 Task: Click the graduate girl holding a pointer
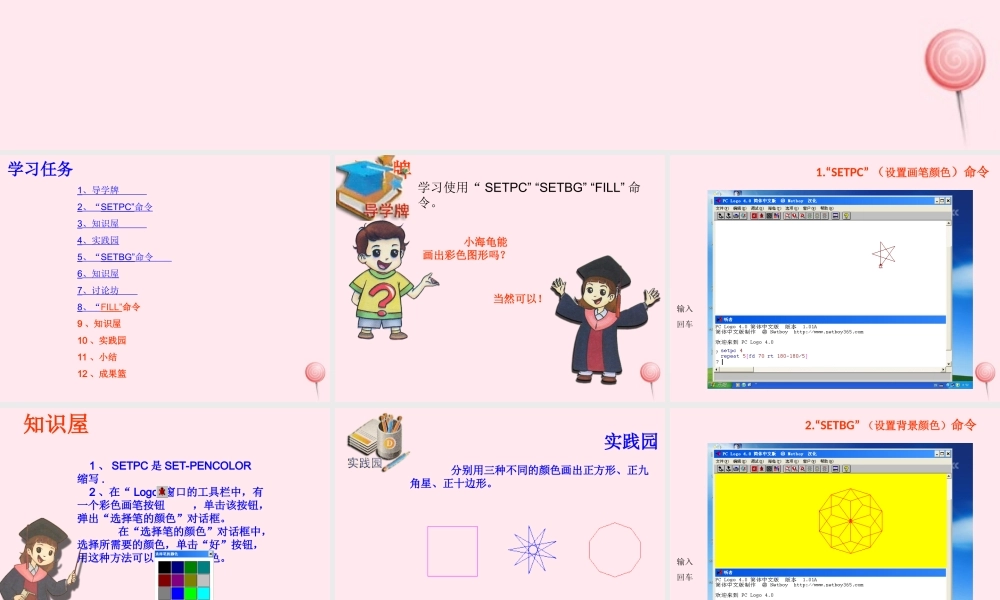point(41,559)
